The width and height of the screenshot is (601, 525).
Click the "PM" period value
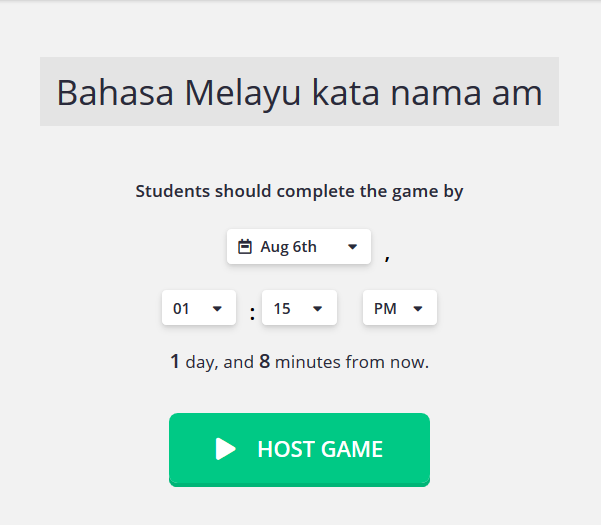(x=385, y=309)
